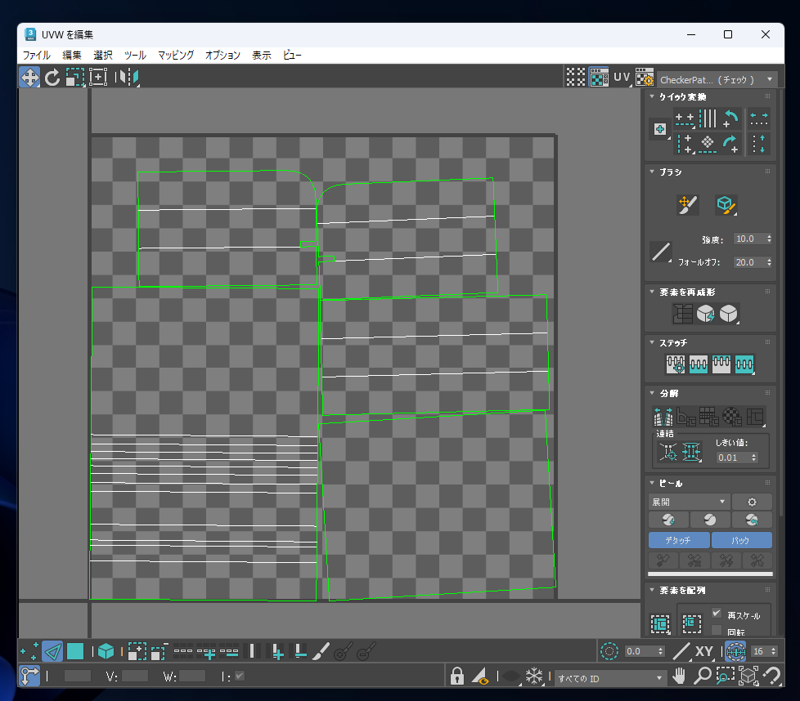
Task: Open the 編集 menu
Action: (72, 55)
